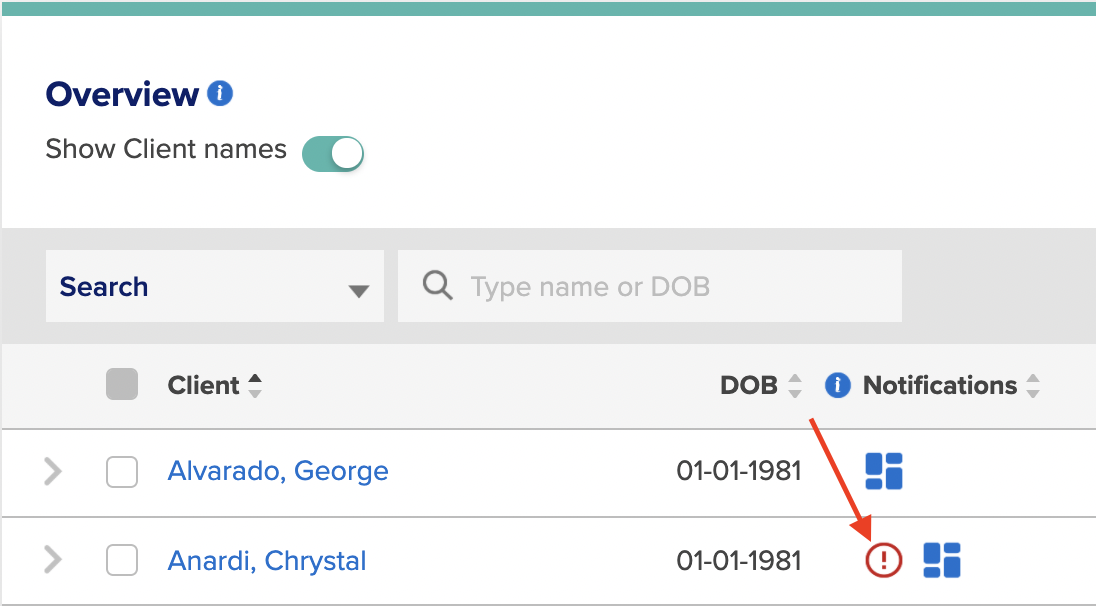Open the Anardi, Chrystal client link
The image size is (1096, 606).
click(x=267, y=561)
